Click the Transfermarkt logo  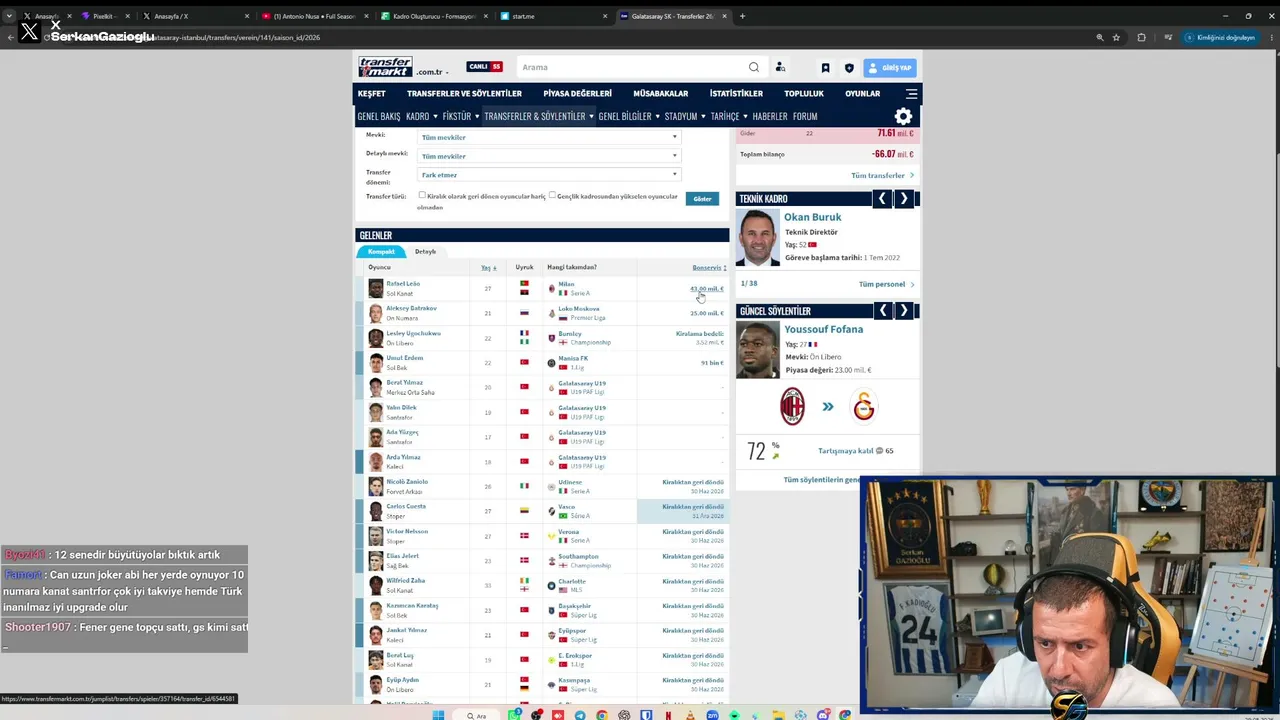386,67
